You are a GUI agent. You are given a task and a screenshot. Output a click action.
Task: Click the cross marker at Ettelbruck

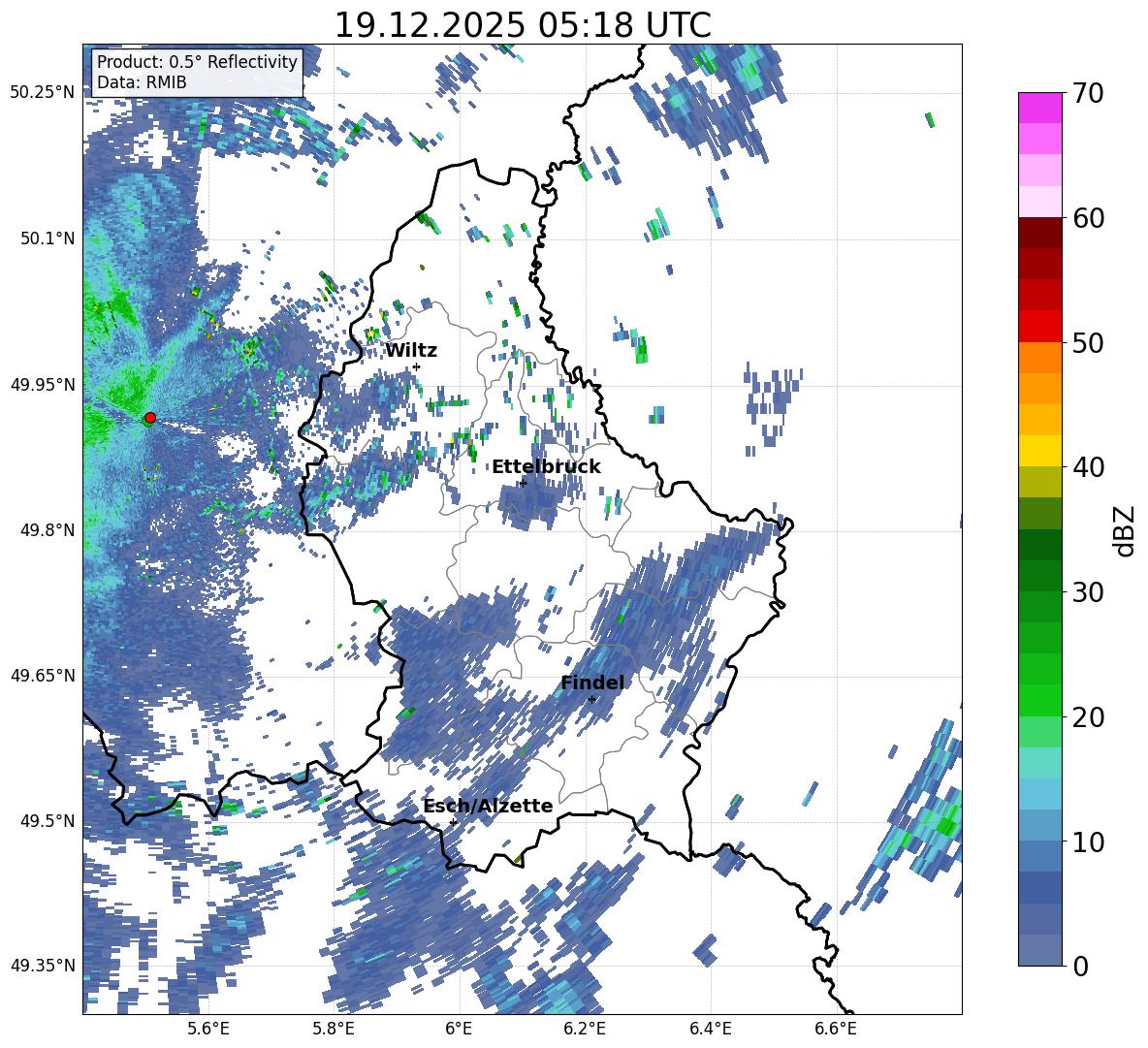tap(523, 483)
